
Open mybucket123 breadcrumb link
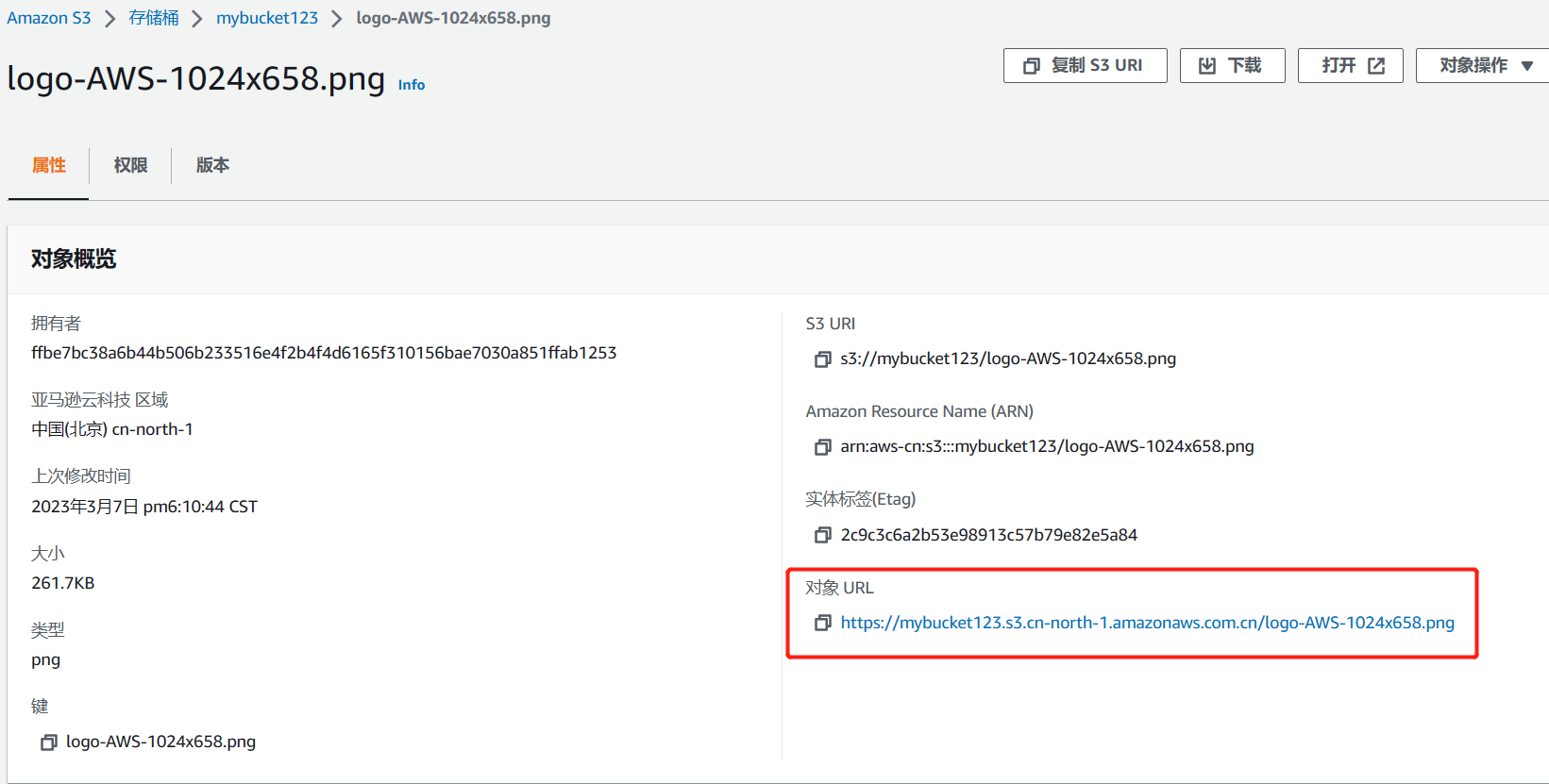pos(267,18)
